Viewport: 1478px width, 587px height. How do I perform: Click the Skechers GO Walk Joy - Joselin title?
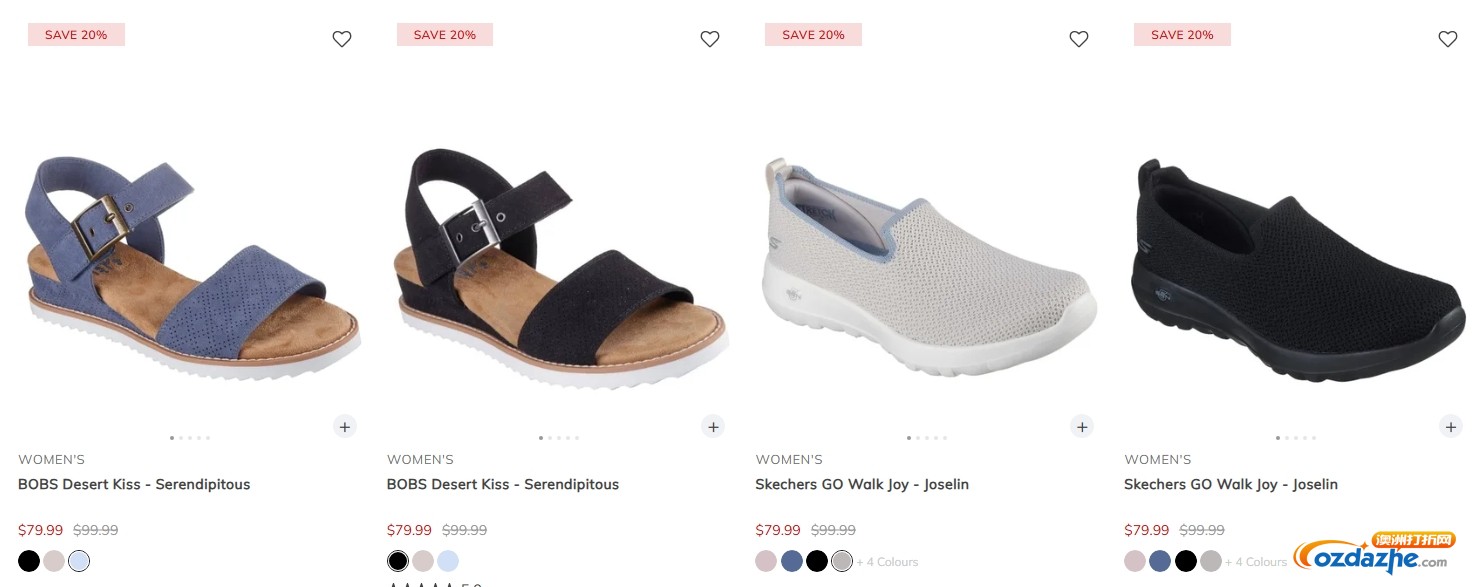coord(862,484)
